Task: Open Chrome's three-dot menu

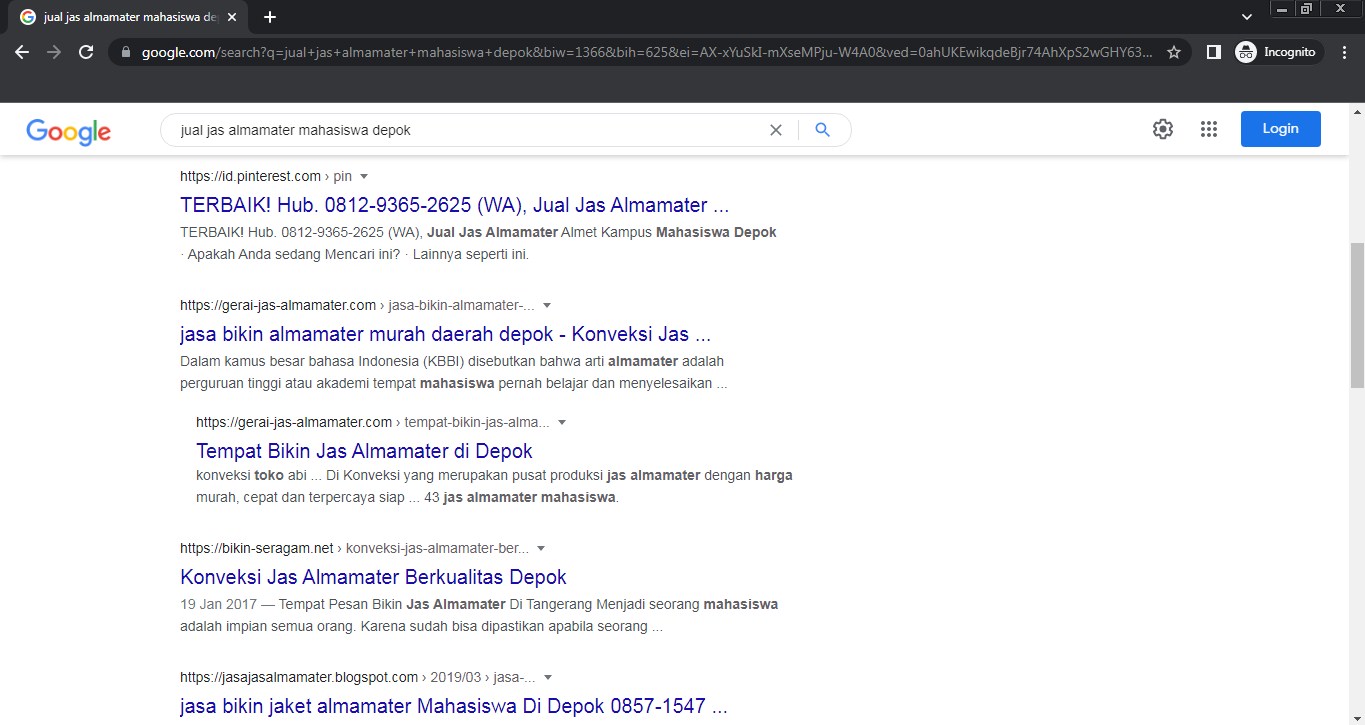Action: (1345, 52)
